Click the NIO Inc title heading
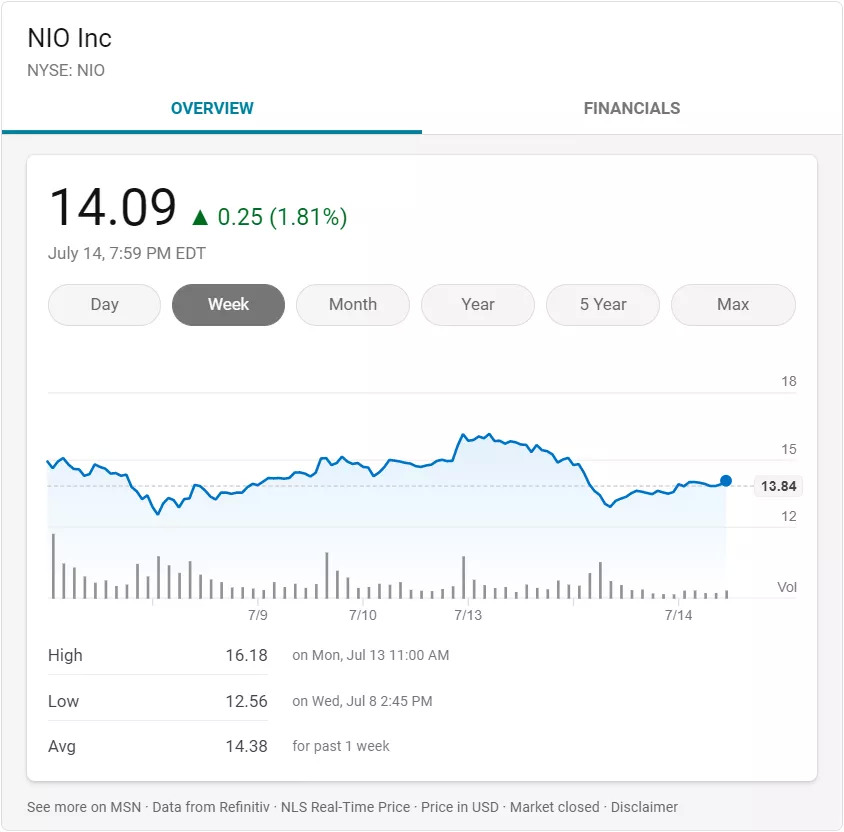The height and width of the screenshot is (832, 844). 70,39
